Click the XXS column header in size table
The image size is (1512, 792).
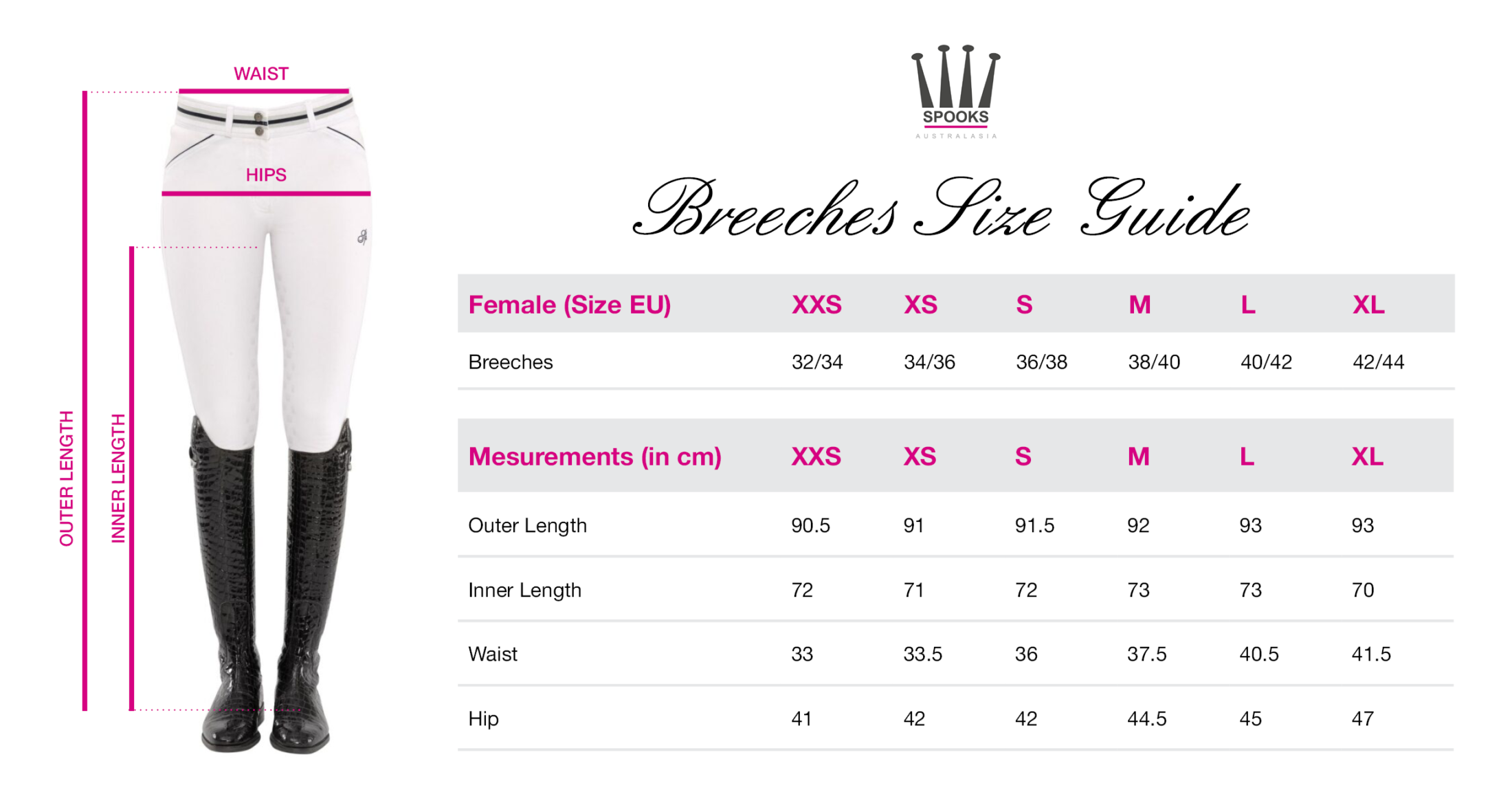point(816,305)
